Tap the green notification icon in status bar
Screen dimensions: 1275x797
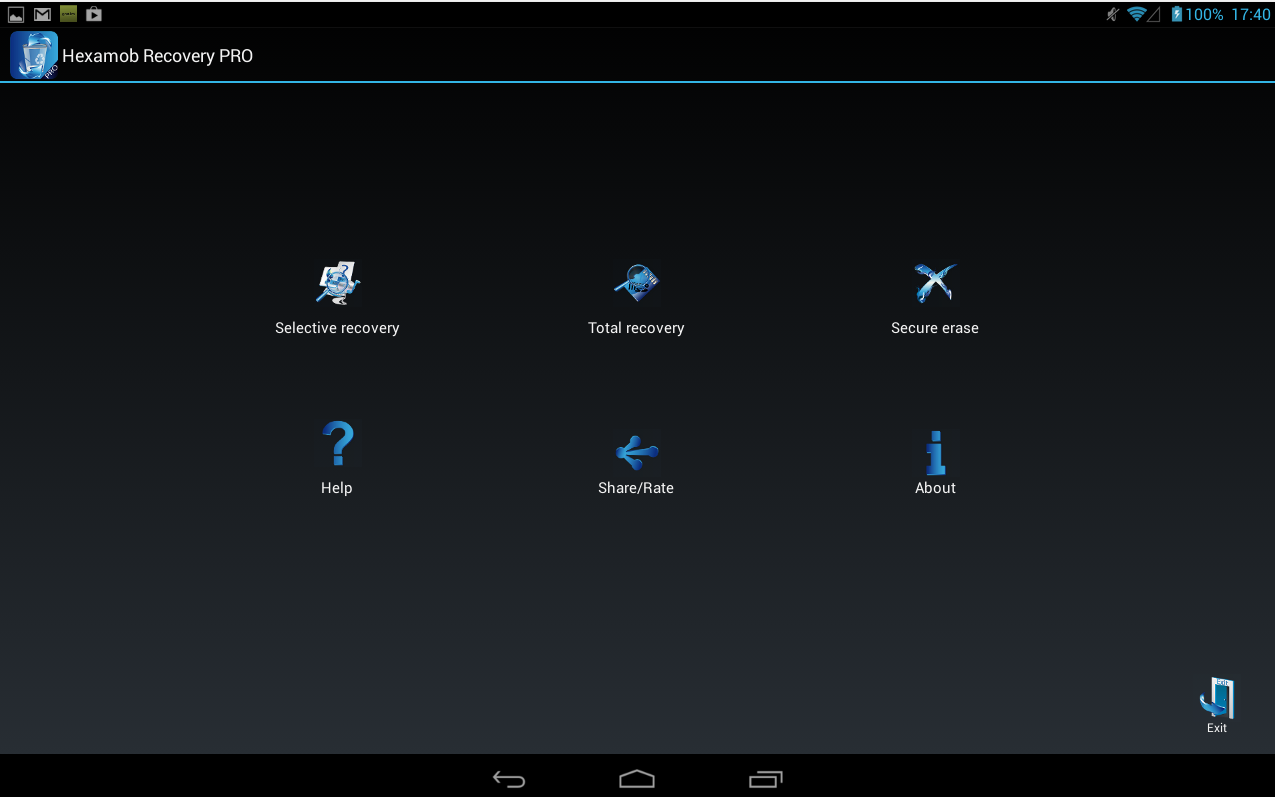coord(68,14)
